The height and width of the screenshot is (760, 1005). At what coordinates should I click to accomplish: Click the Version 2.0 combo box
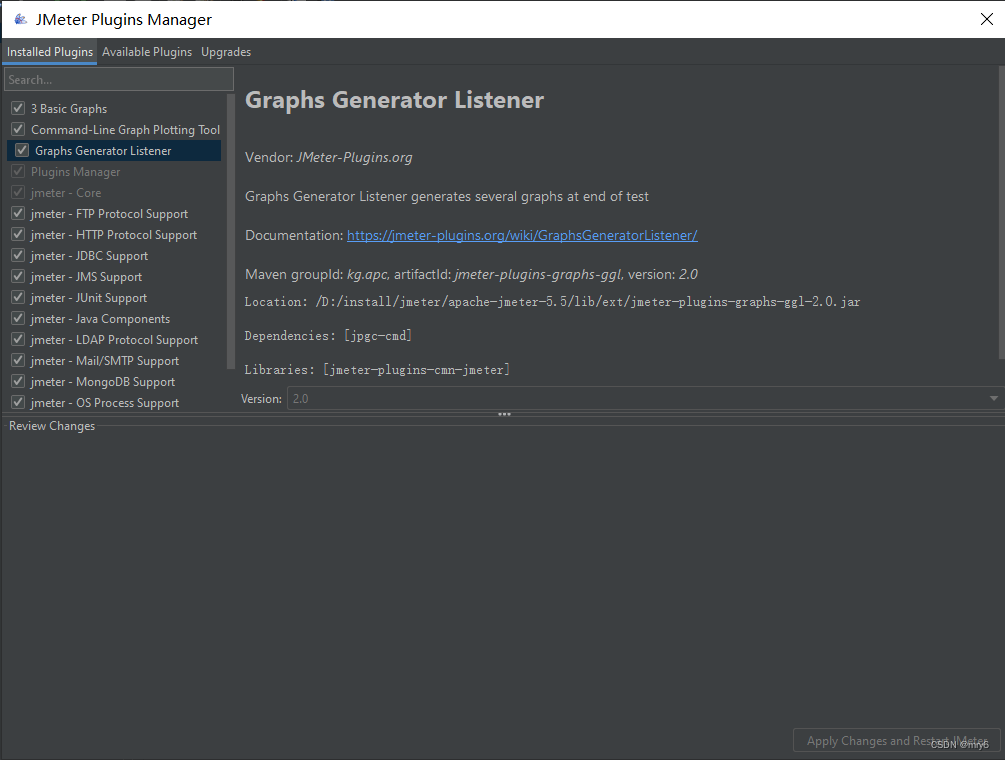point(640,399)
